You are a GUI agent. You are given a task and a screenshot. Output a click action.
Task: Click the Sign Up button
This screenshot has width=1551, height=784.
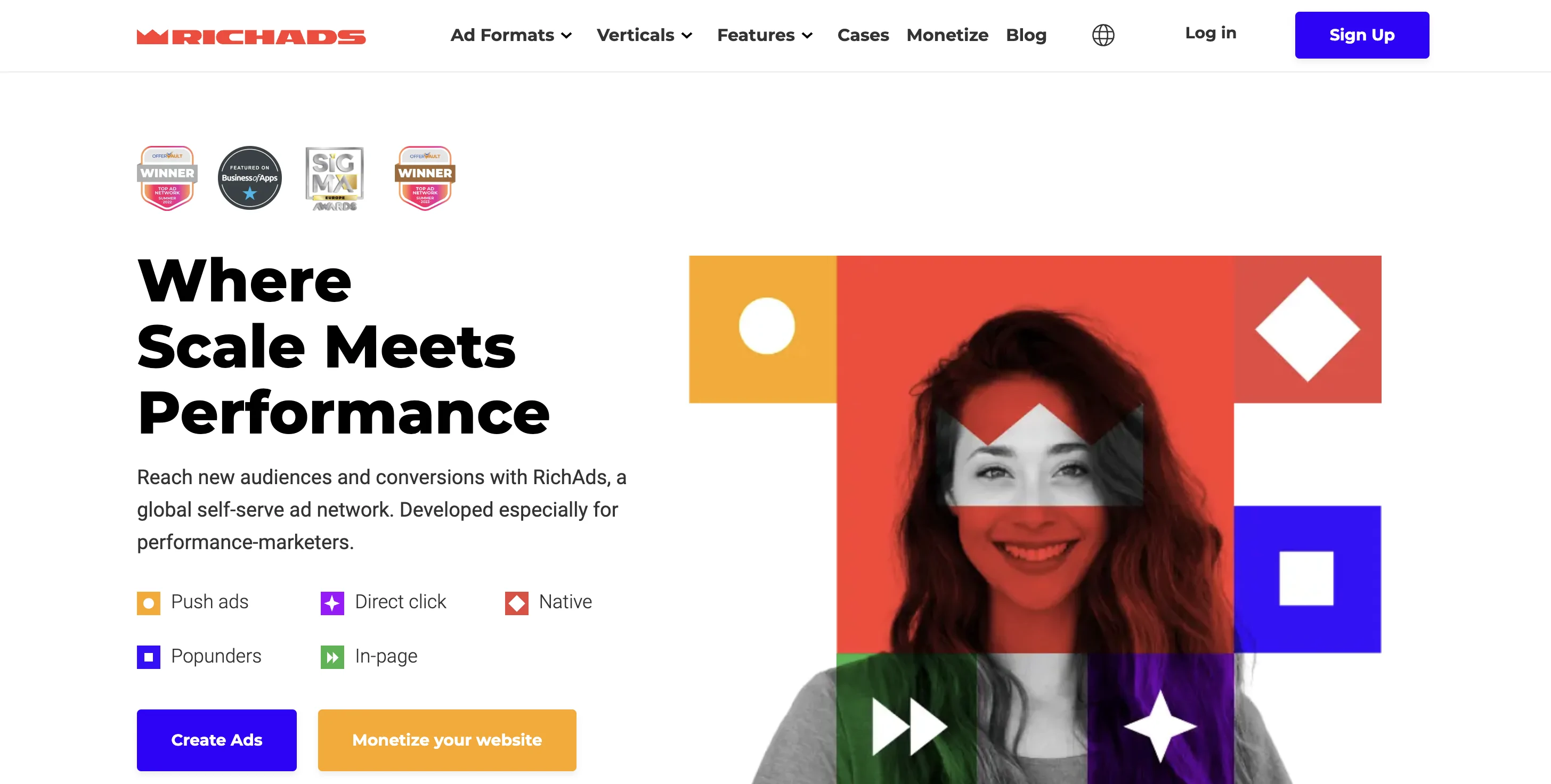click(x=1362, y=35)
